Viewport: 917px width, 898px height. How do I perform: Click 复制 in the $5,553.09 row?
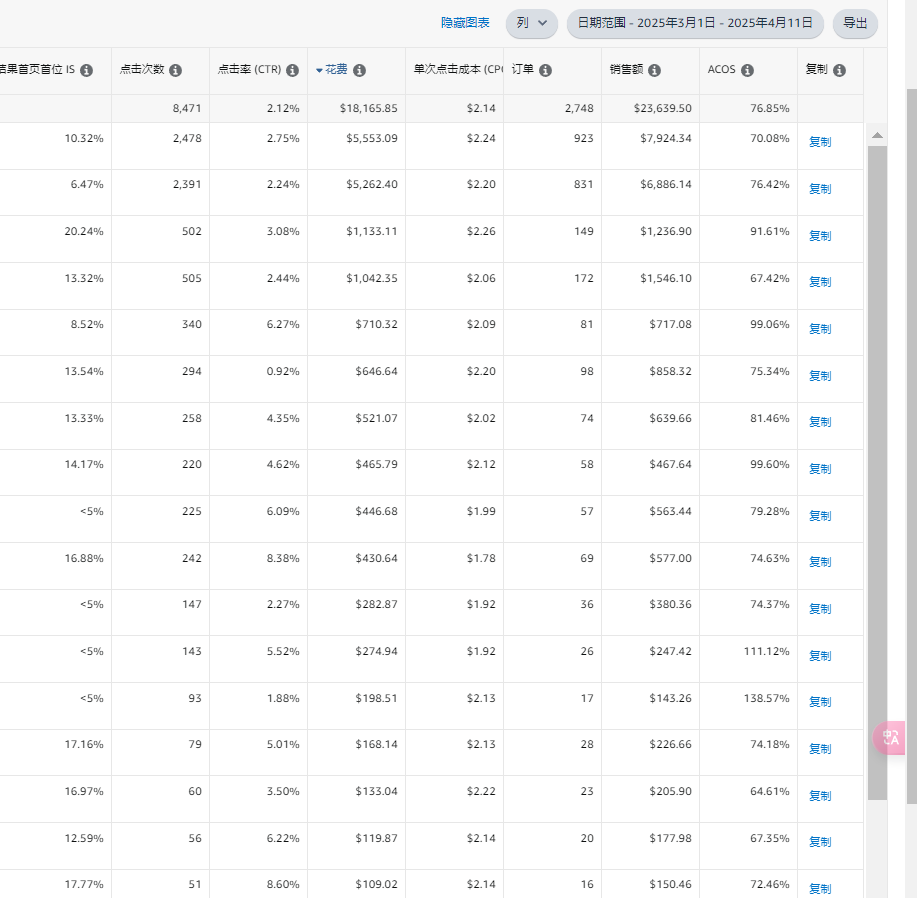[820, 142]
